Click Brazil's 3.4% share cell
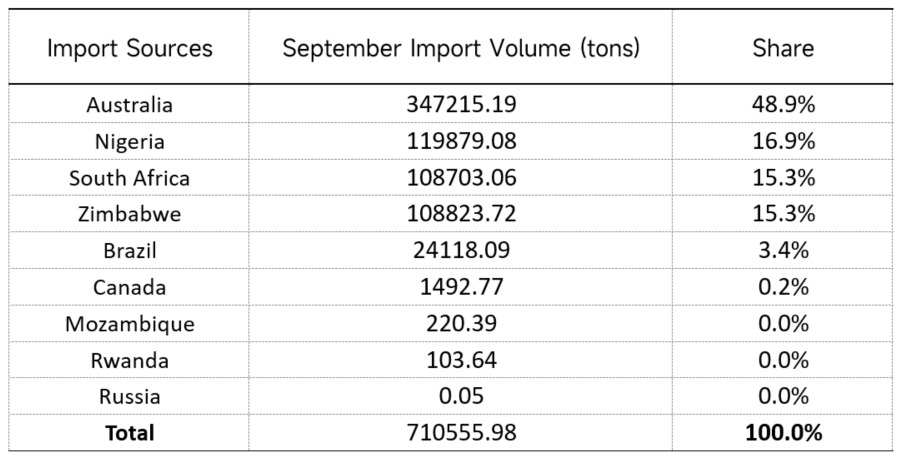The height and width of the screenshot is (461, 904). pyautogui.click(x=784, y=251)
